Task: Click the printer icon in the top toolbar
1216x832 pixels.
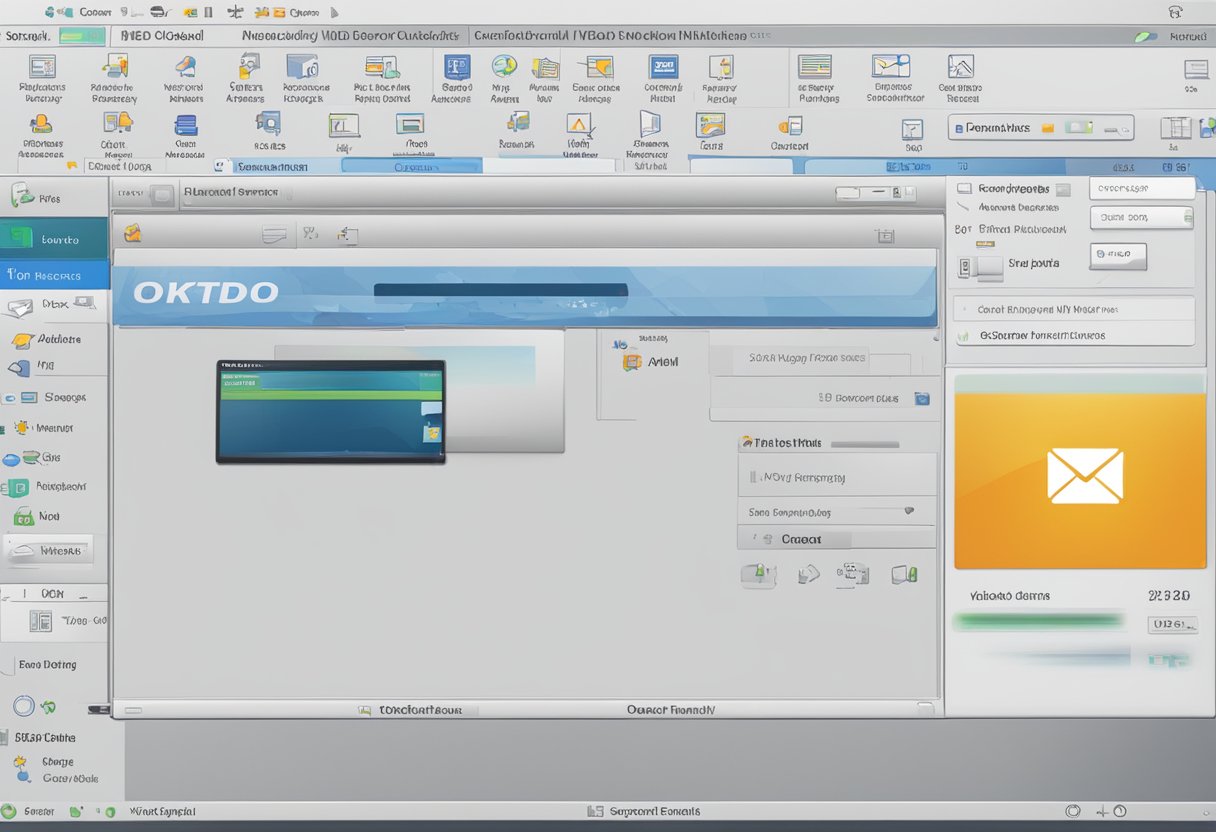Action: [x=158, y=11]
